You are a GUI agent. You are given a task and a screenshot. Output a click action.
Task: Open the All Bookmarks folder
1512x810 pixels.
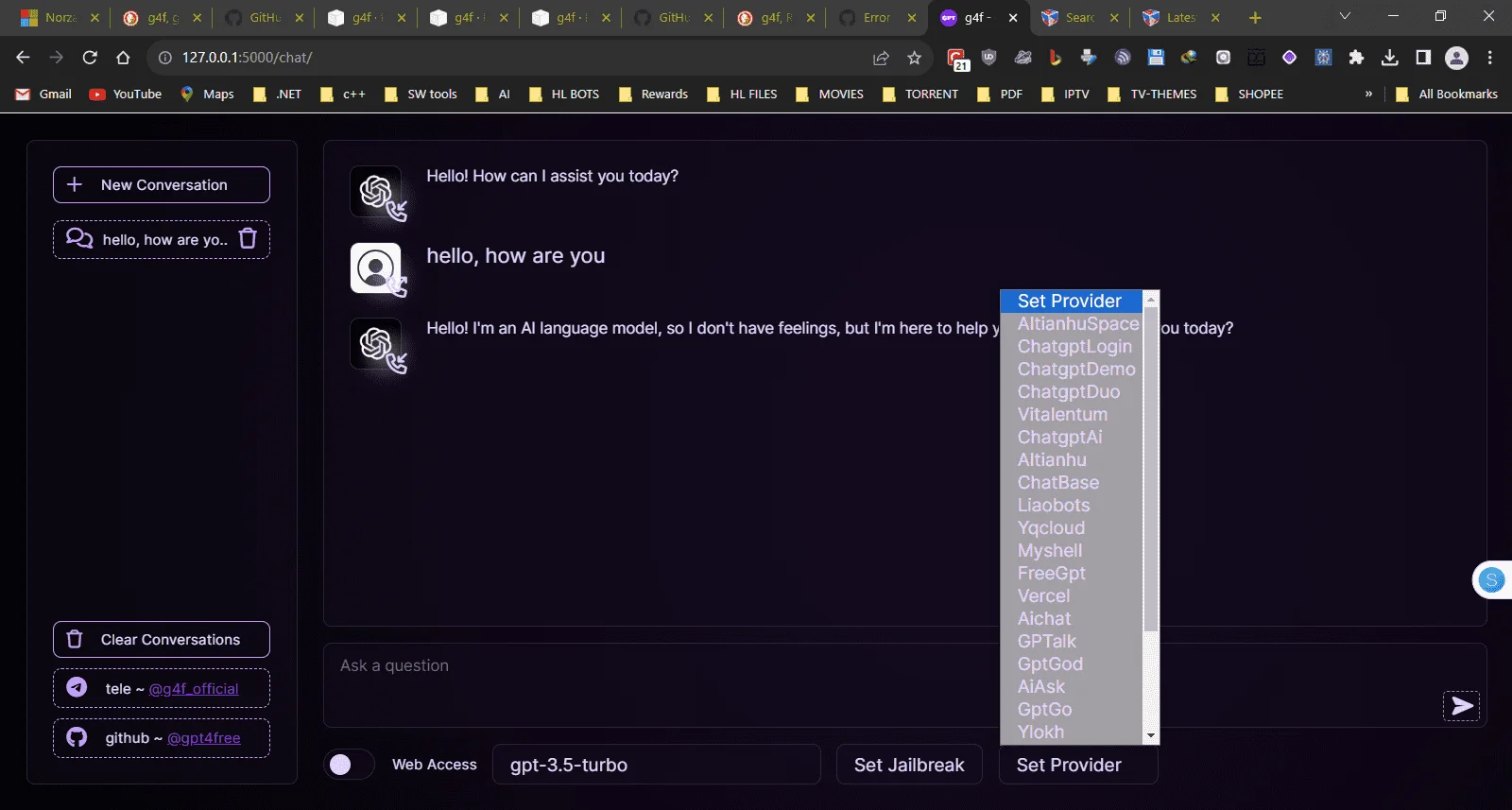[x=1447, y=94]
